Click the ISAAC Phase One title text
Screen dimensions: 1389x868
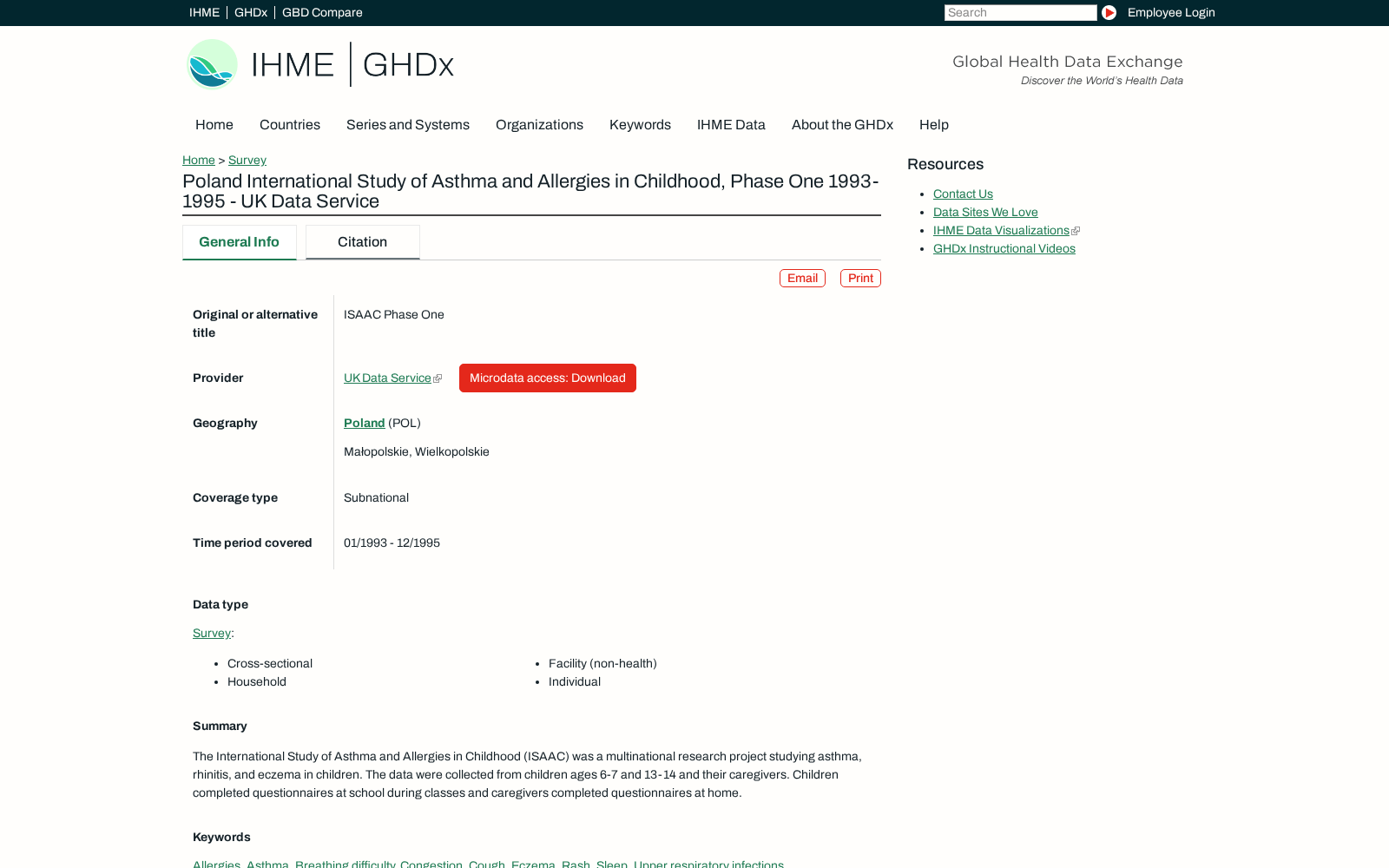[x=394, y=314]
